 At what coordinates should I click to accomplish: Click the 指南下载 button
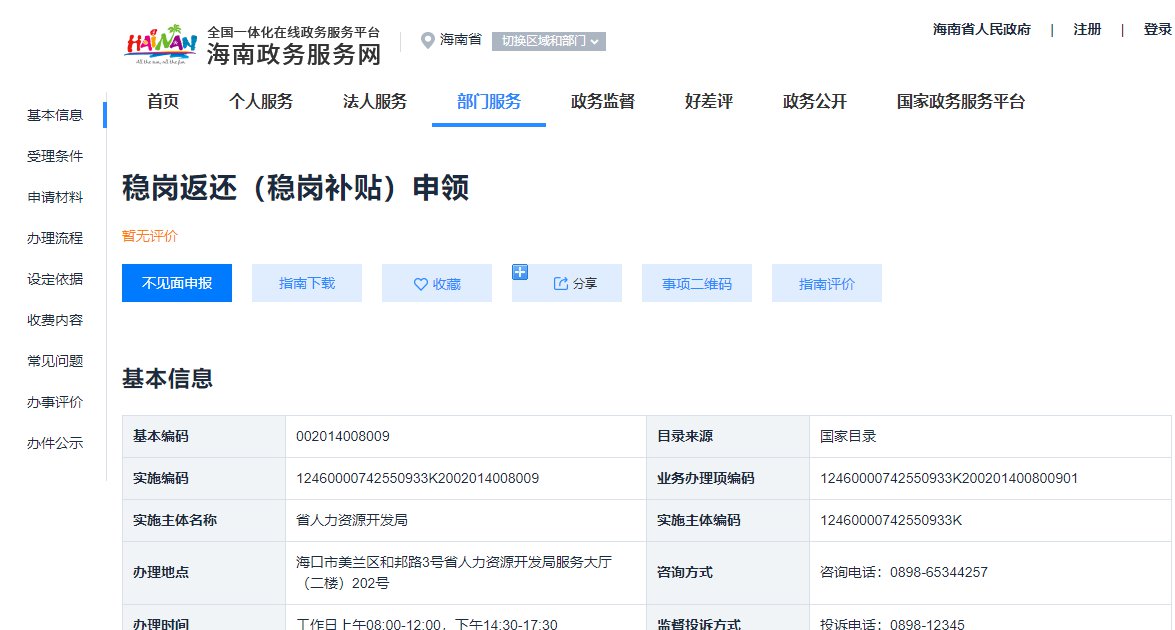(x=307, y=284)
